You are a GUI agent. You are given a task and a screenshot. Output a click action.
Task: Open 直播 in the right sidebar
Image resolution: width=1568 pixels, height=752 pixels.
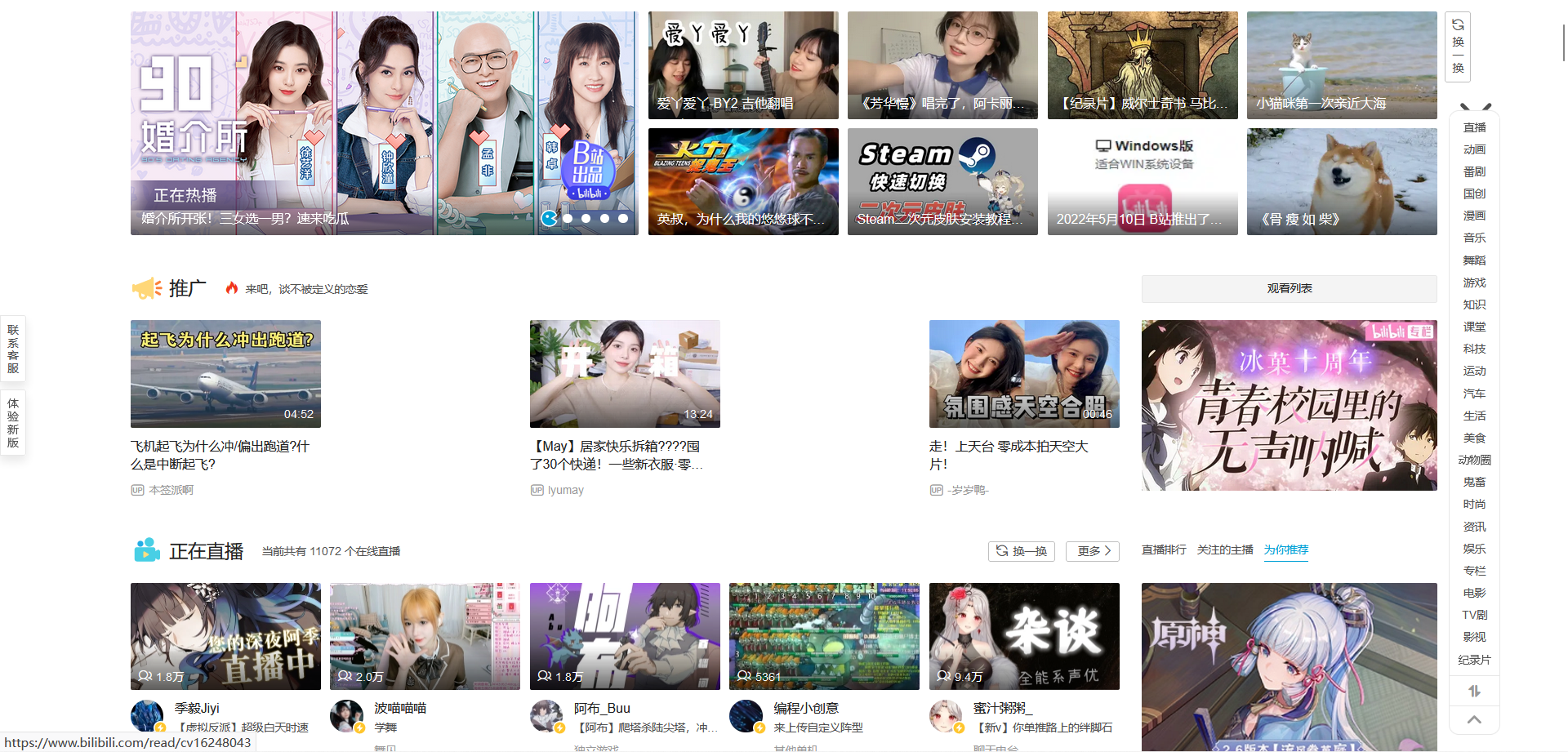[1474, 127]
